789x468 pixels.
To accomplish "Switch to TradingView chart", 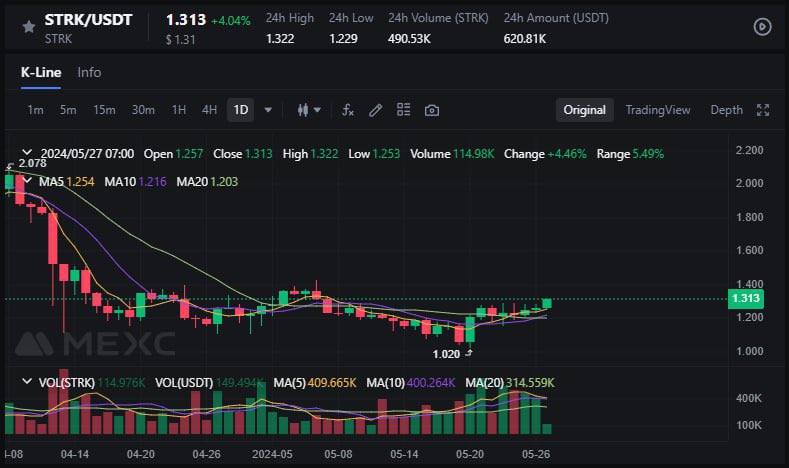I will coord(658,110).
